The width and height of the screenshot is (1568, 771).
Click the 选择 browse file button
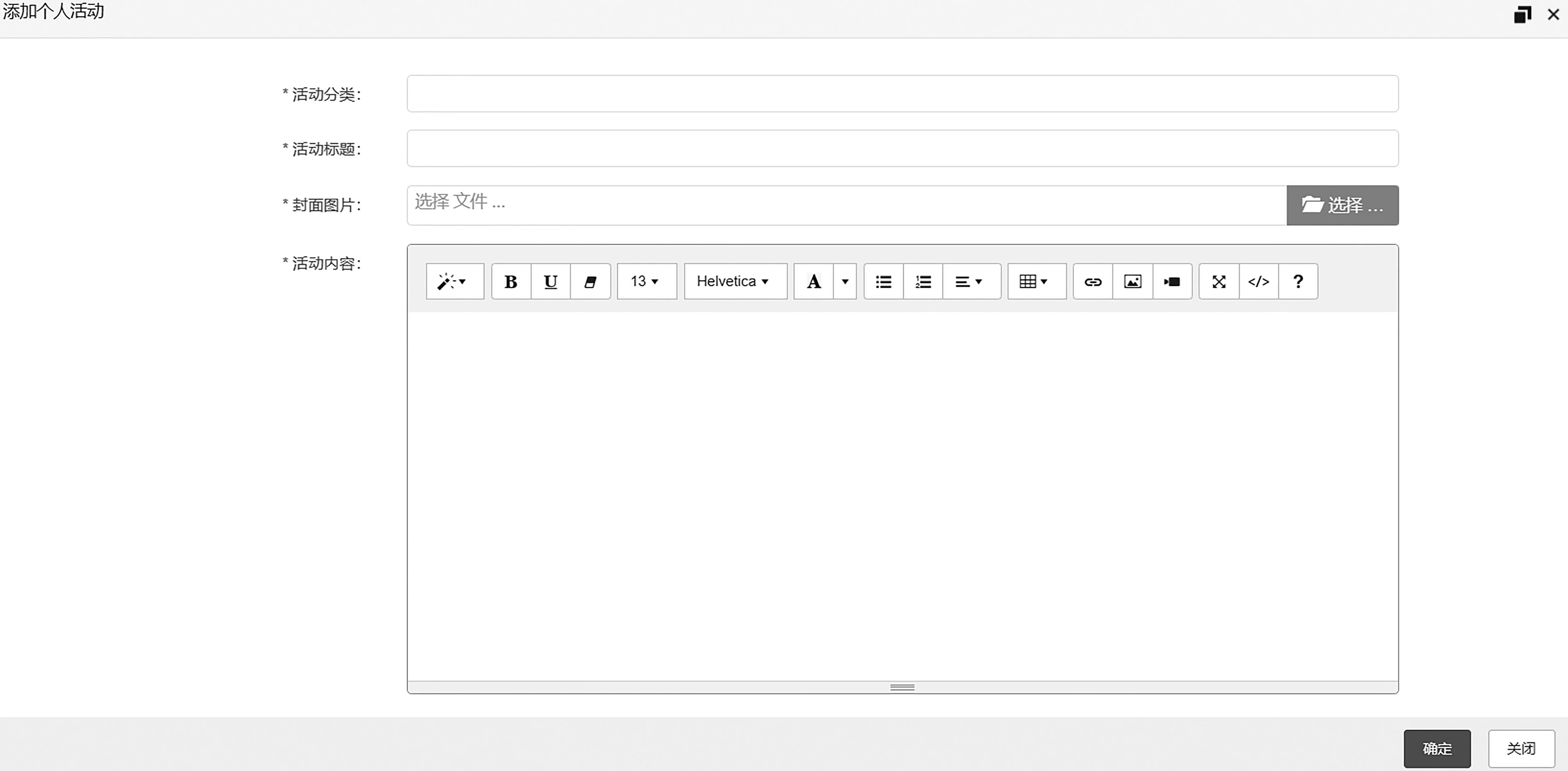pyautogui.click(x=1342, y=205)
